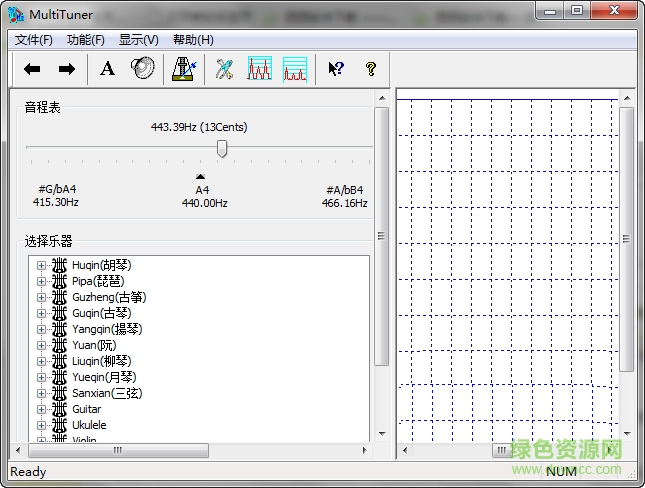Image resolution: width=645 pixels, height=488 pixels.
Task: Click the back arrow toolbar icon
Action: 32,69
